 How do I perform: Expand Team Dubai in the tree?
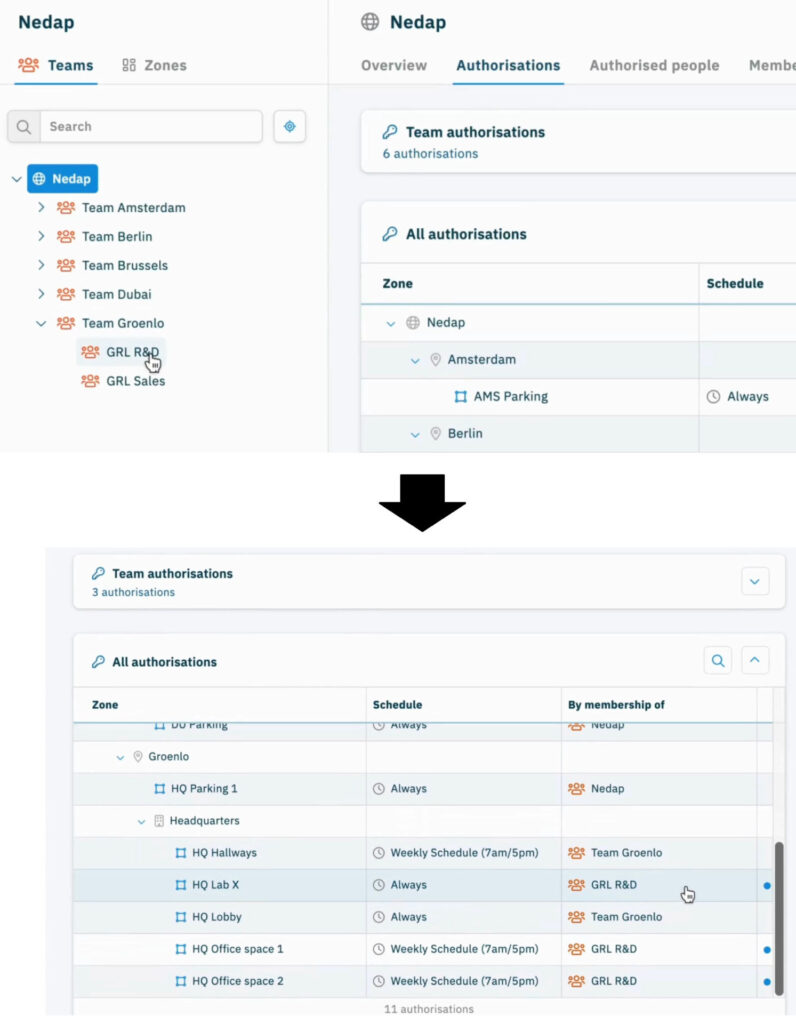[x=41, y=294]
